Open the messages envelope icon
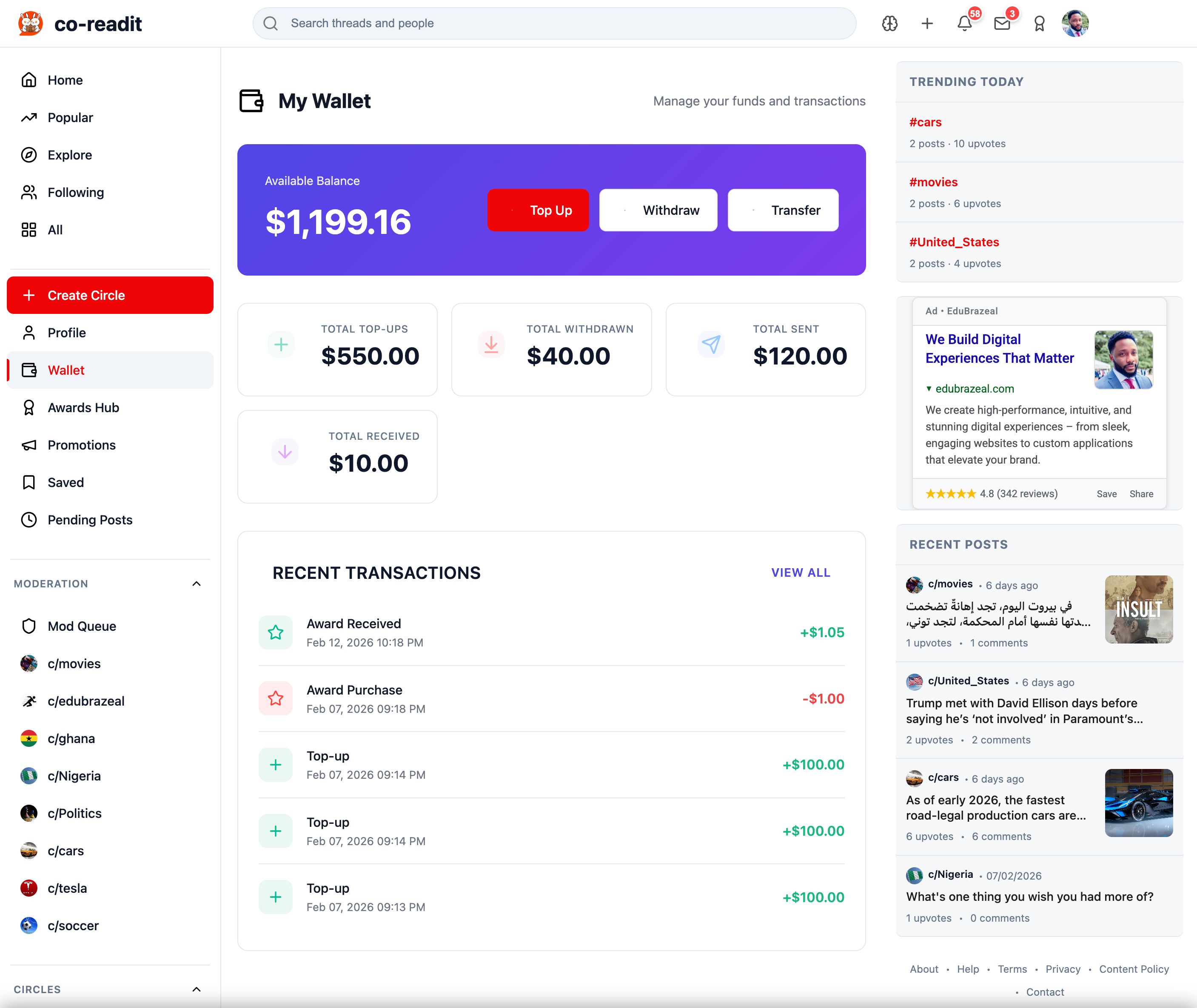This screenshot has width=1197, height=1008. pos(1002,23)
